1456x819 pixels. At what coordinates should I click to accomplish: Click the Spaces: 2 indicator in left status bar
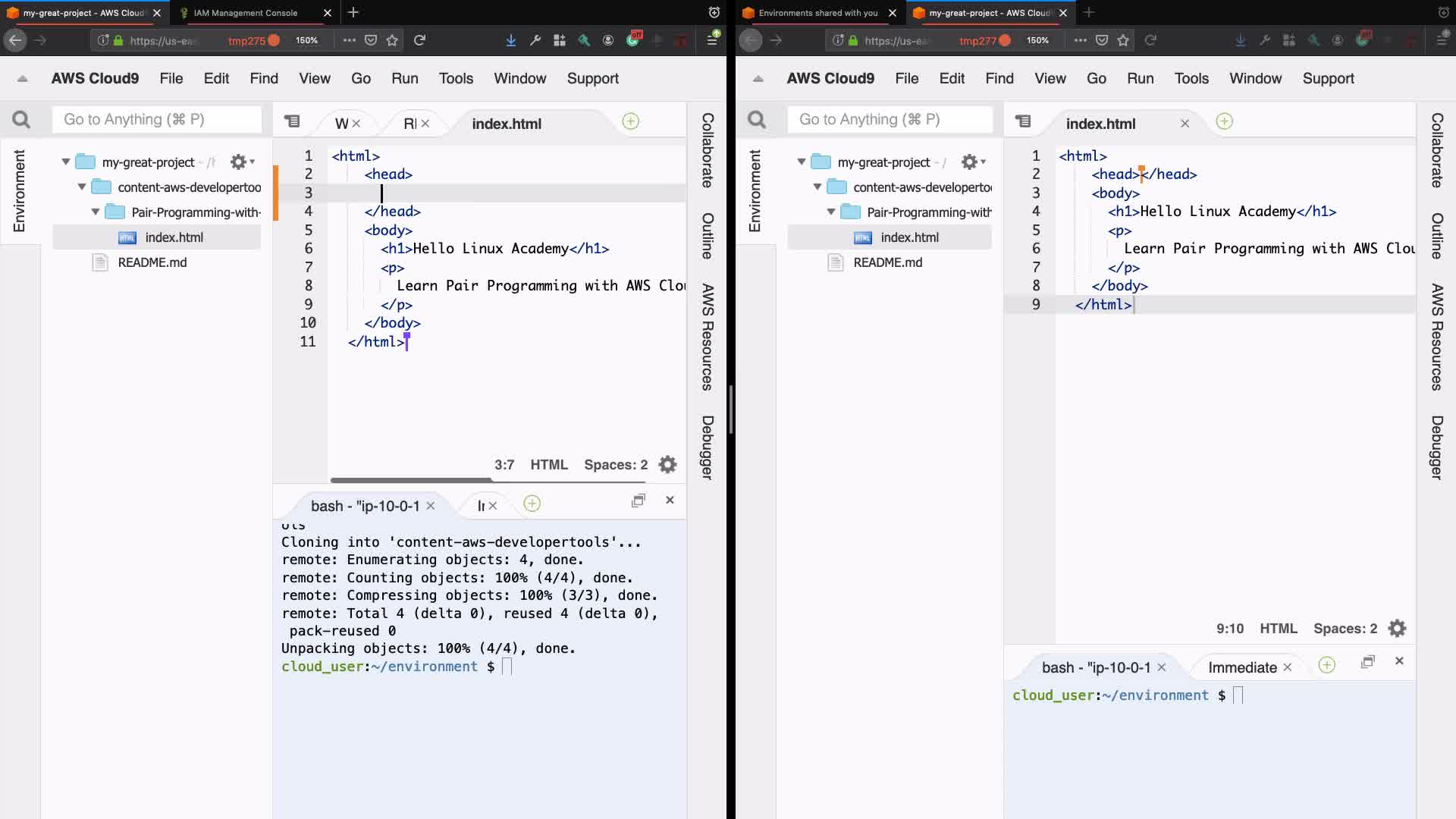pyautogui.click(x=615, y=465)
